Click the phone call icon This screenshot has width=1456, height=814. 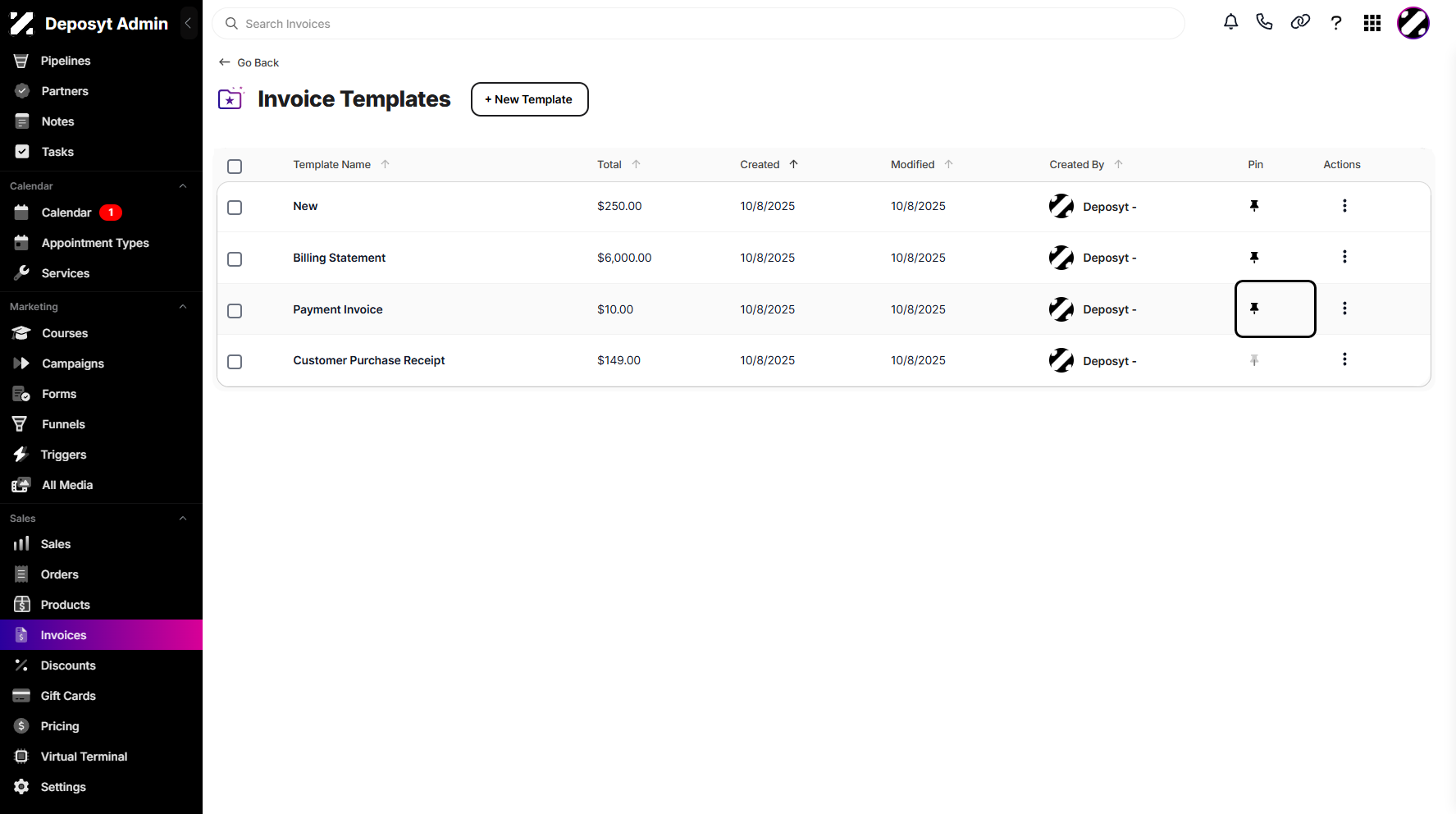1264,22
